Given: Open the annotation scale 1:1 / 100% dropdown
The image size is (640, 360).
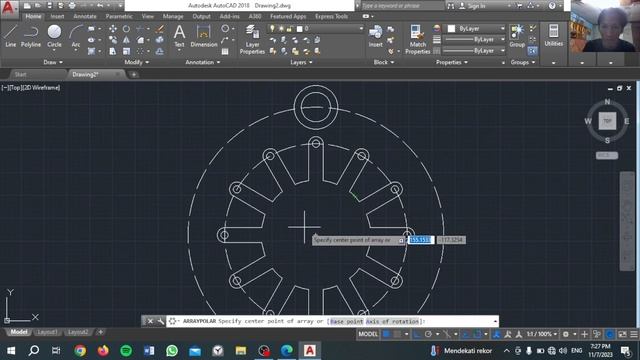Looking at the screenshot, I should 542,334.
